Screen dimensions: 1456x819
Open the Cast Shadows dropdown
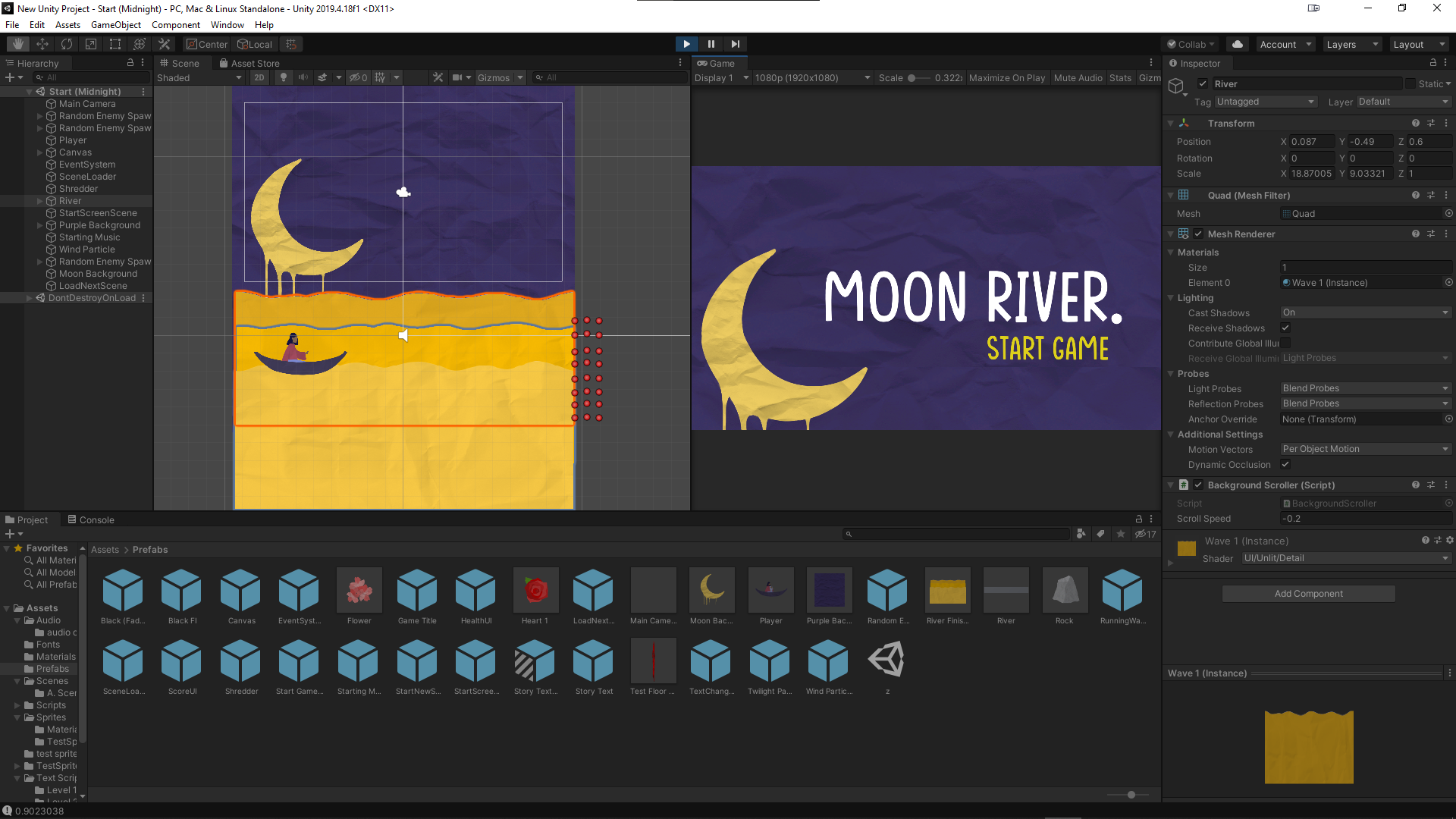tap(1365, 312)
